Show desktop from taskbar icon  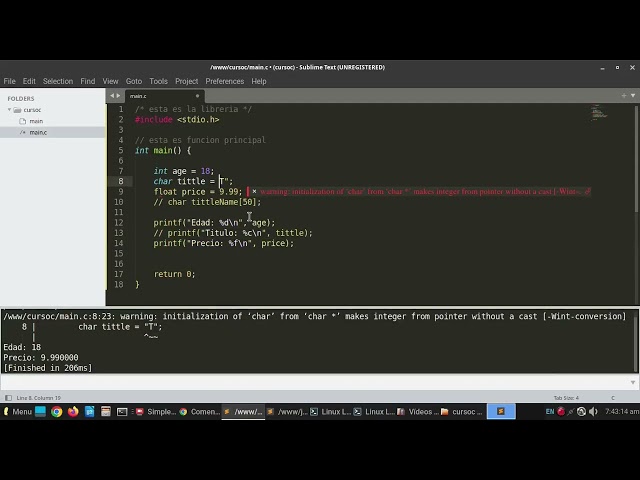click(x=40, y=411)
